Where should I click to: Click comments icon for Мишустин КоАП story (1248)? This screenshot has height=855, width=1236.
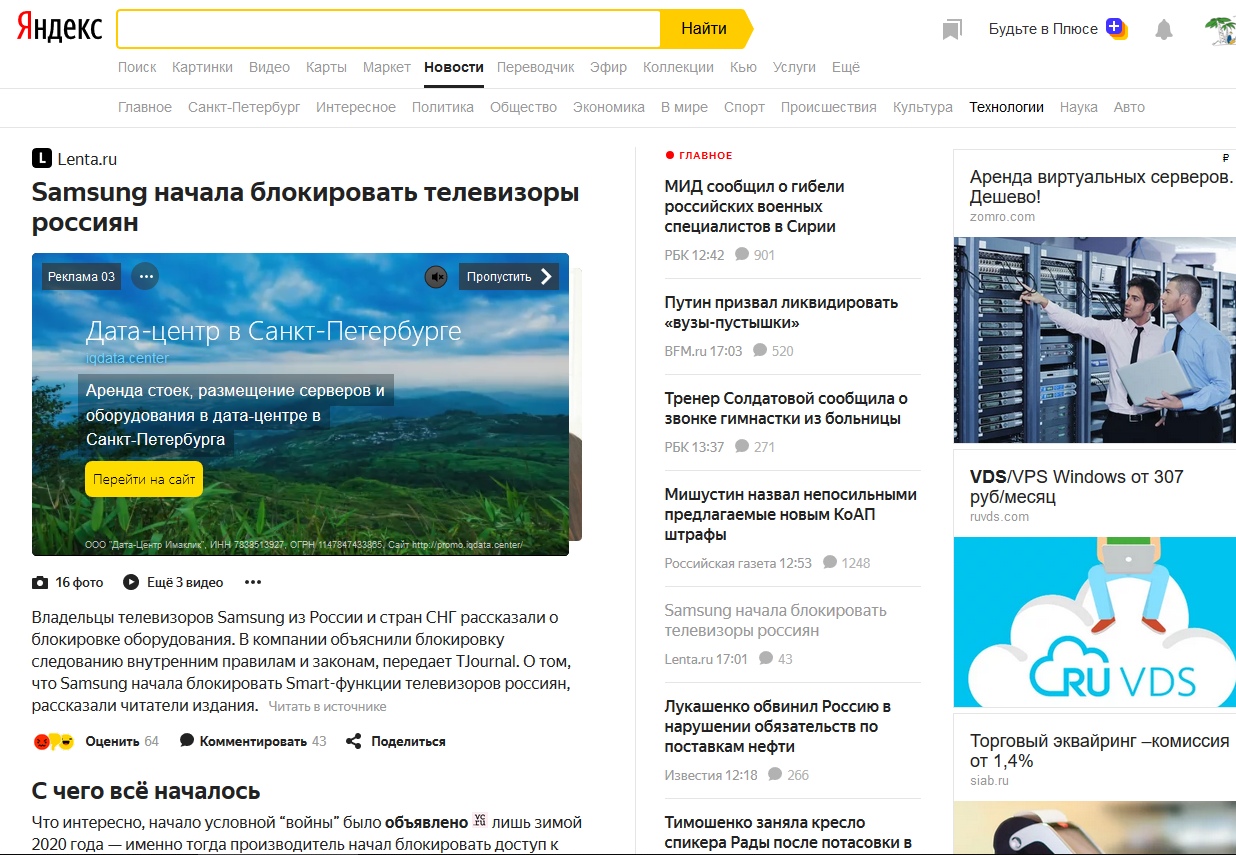pos(830,563)
